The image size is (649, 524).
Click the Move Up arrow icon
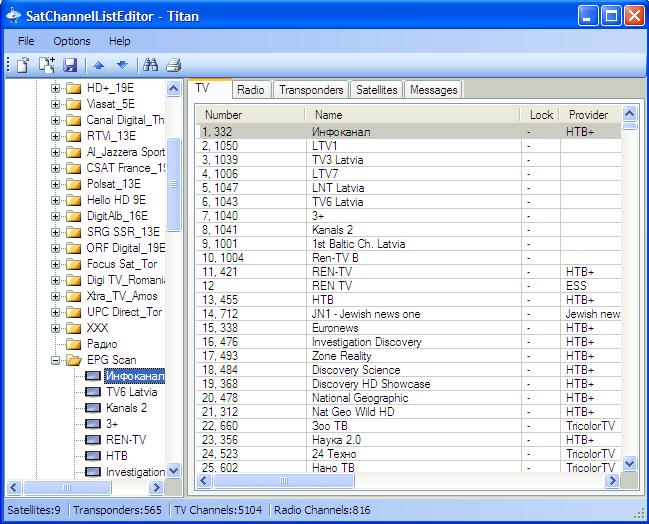point(98,65)
